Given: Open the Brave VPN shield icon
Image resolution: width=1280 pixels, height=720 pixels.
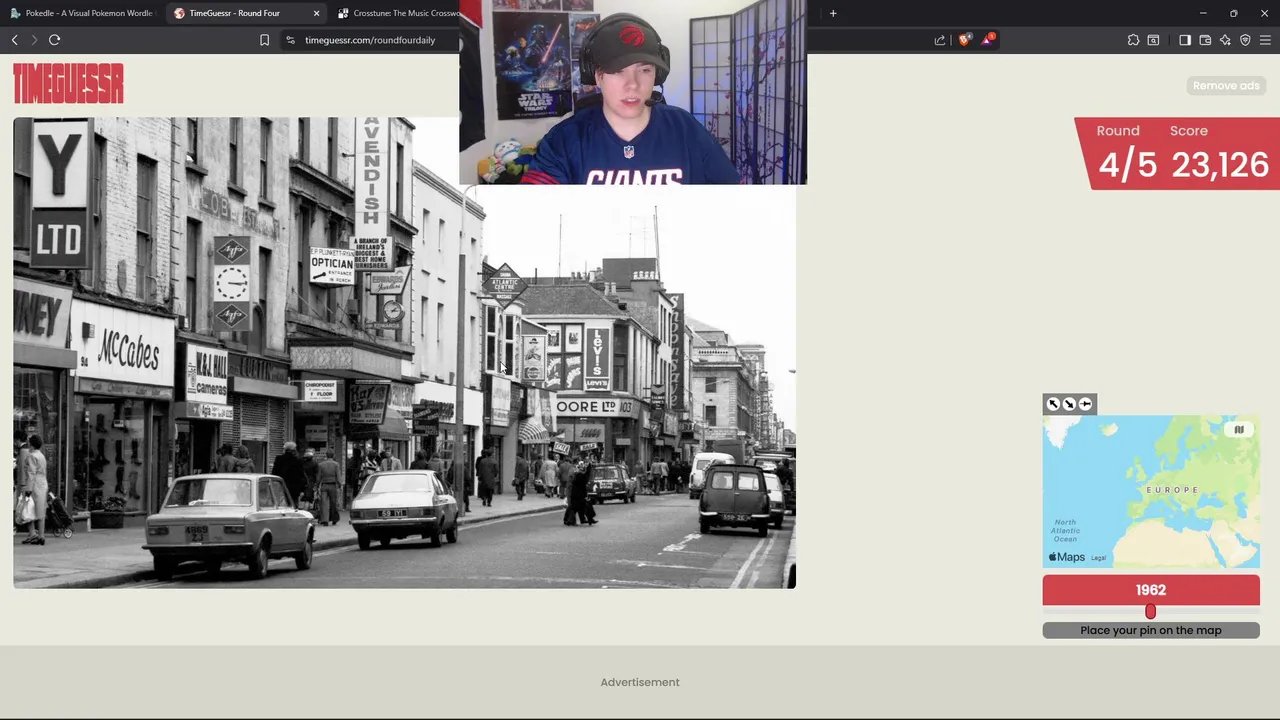Looking at the screenshot, I should [1245, 40].
